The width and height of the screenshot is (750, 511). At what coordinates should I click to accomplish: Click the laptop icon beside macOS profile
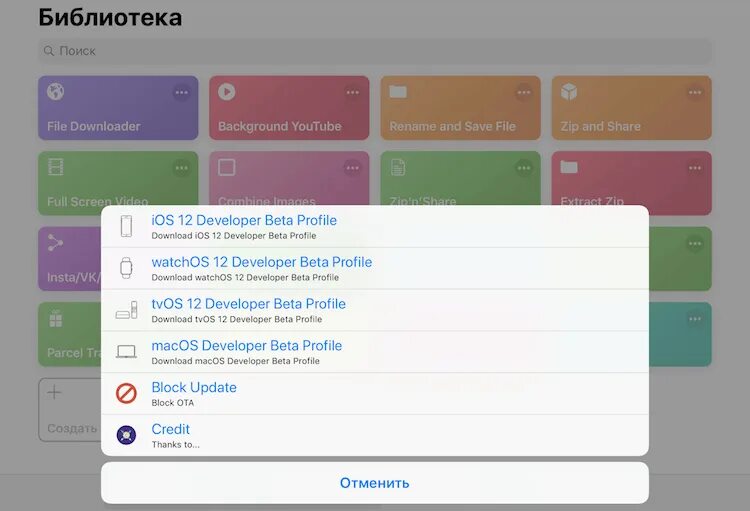(126, 352)
